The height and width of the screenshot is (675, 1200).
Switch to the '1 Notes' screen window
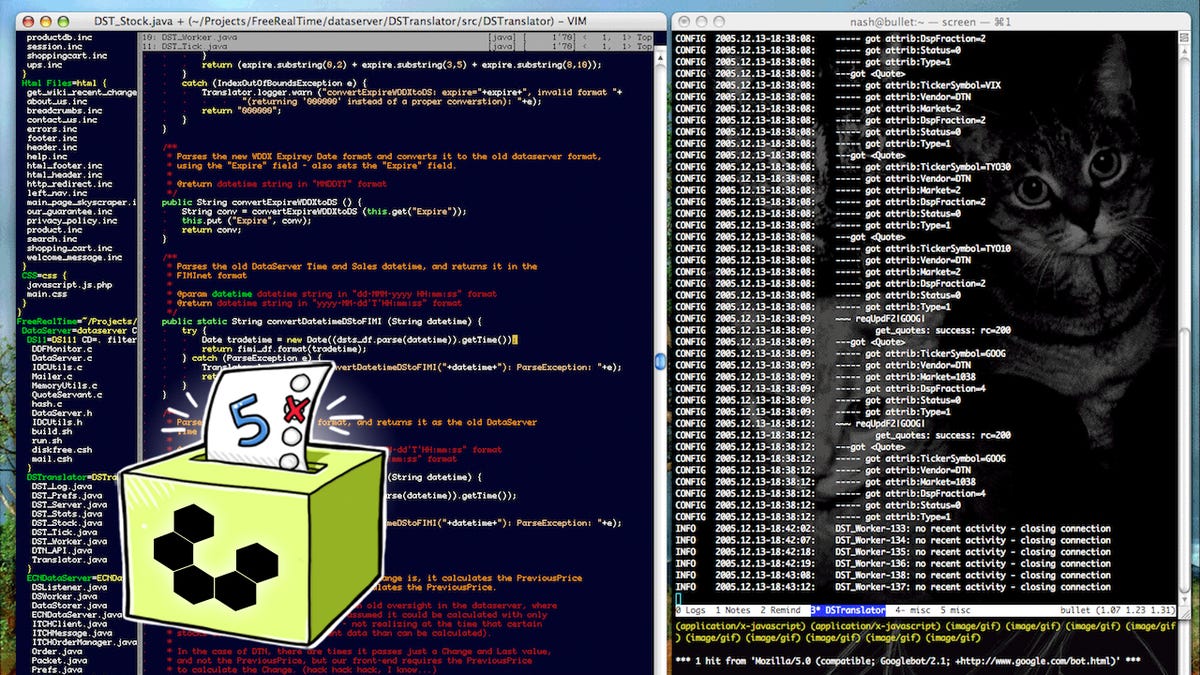tap(734, 610)
